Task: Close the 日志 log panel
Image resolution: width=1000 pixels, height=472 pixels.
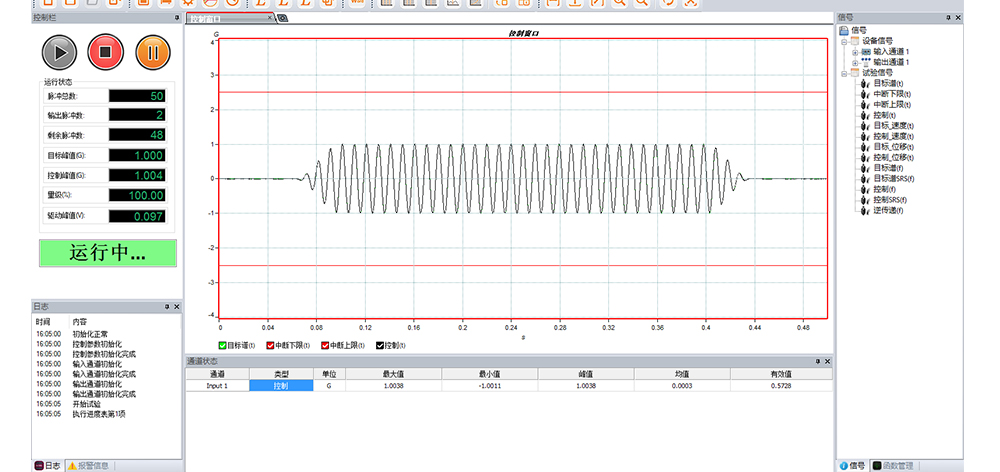Action: click(176, 307)
